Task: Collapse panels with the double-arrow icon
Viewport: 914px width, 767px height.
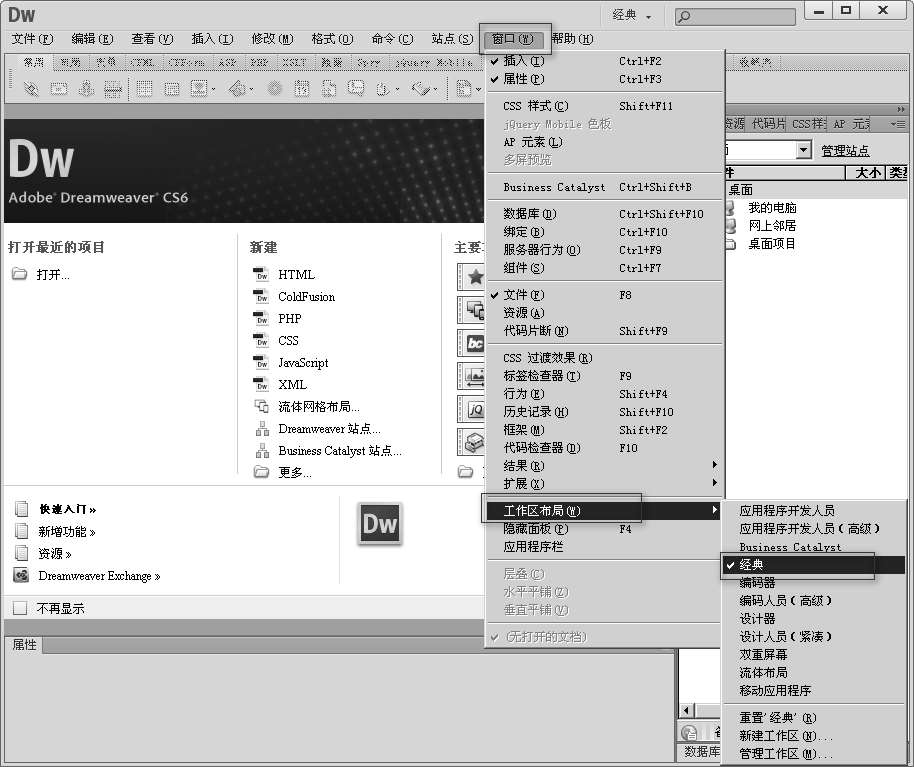Action: click(901, 109)
